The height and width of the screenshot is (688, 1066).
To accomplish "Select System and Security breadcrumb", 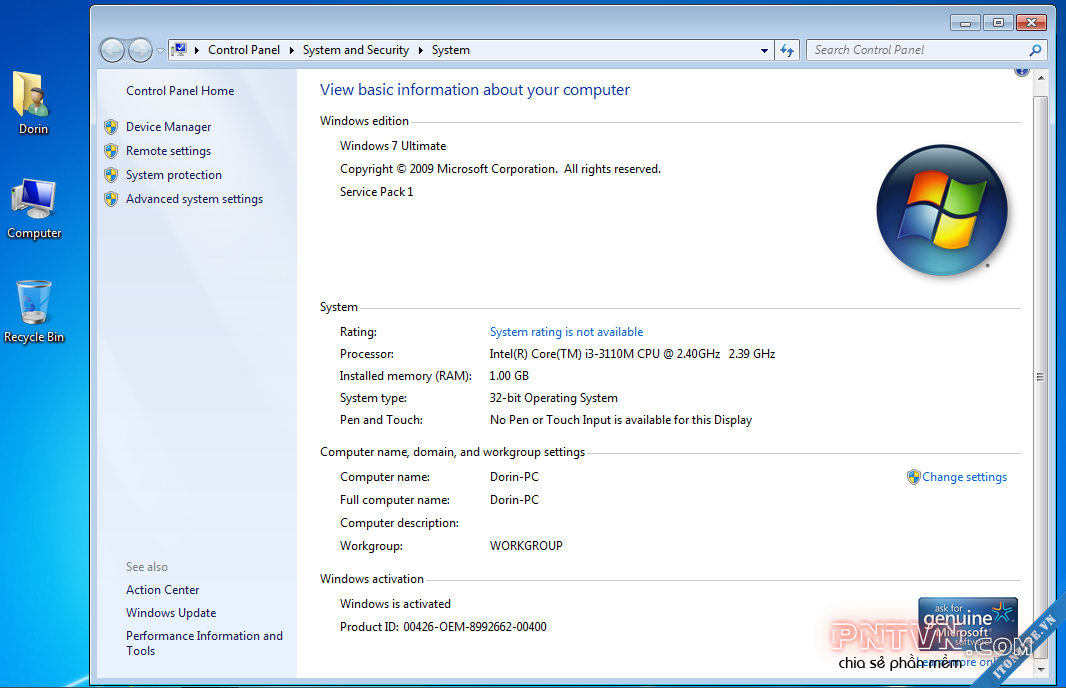I will click(356, 50).
